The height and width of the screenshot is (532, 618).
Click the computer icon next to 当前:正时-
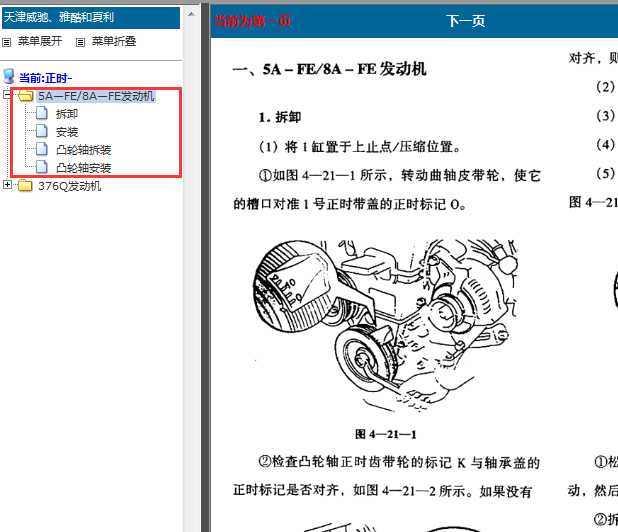point(9,77)
